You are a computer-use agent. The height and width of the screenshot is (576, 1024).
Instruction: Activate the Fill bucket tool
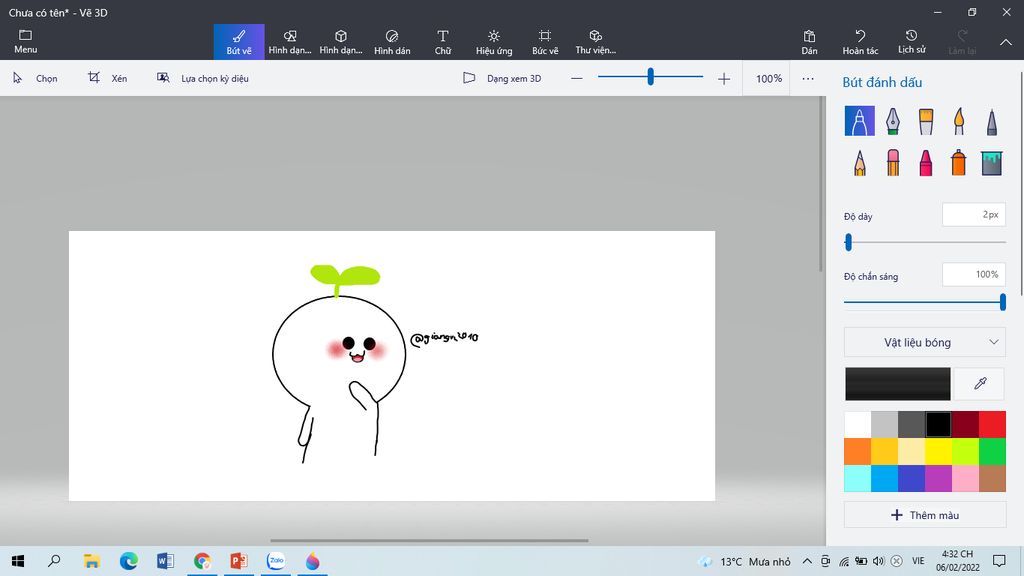tap(991, 163)
